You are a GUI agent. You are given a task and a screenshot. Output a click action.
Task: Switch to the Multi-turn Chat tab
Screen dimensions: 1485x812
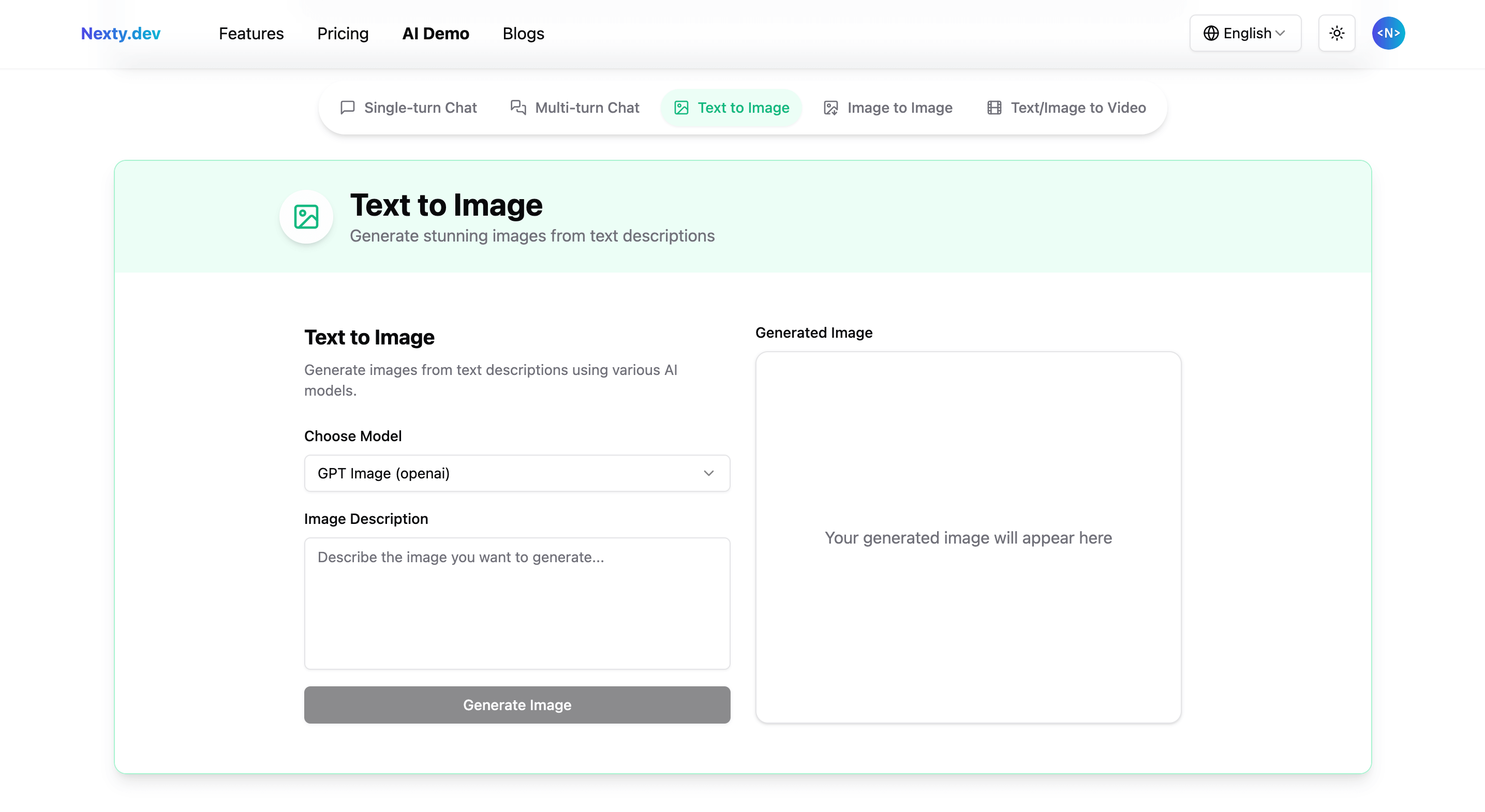(x=575, y=108)
